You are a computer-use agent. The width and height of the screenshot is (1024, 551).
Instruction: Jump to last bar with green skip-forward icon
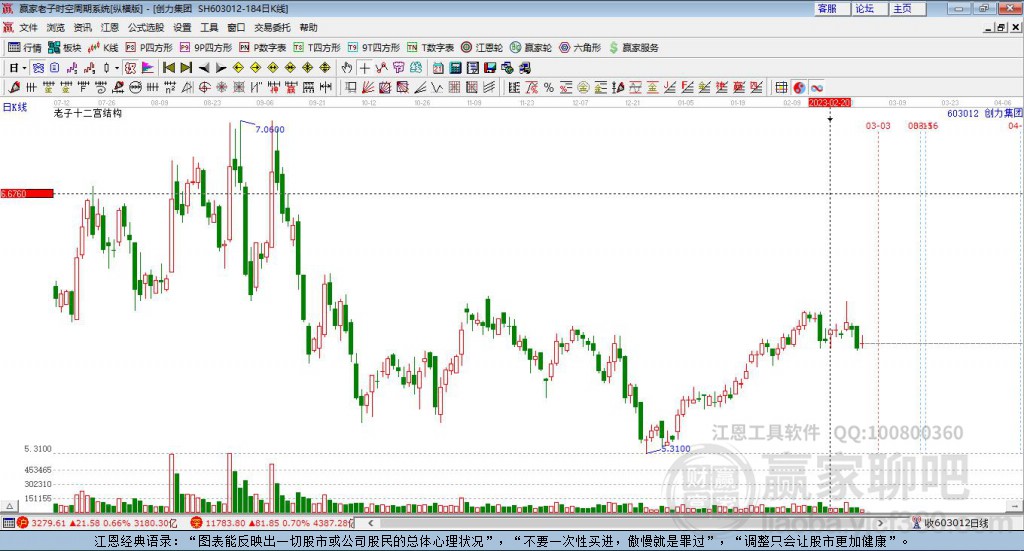point(186,68)
